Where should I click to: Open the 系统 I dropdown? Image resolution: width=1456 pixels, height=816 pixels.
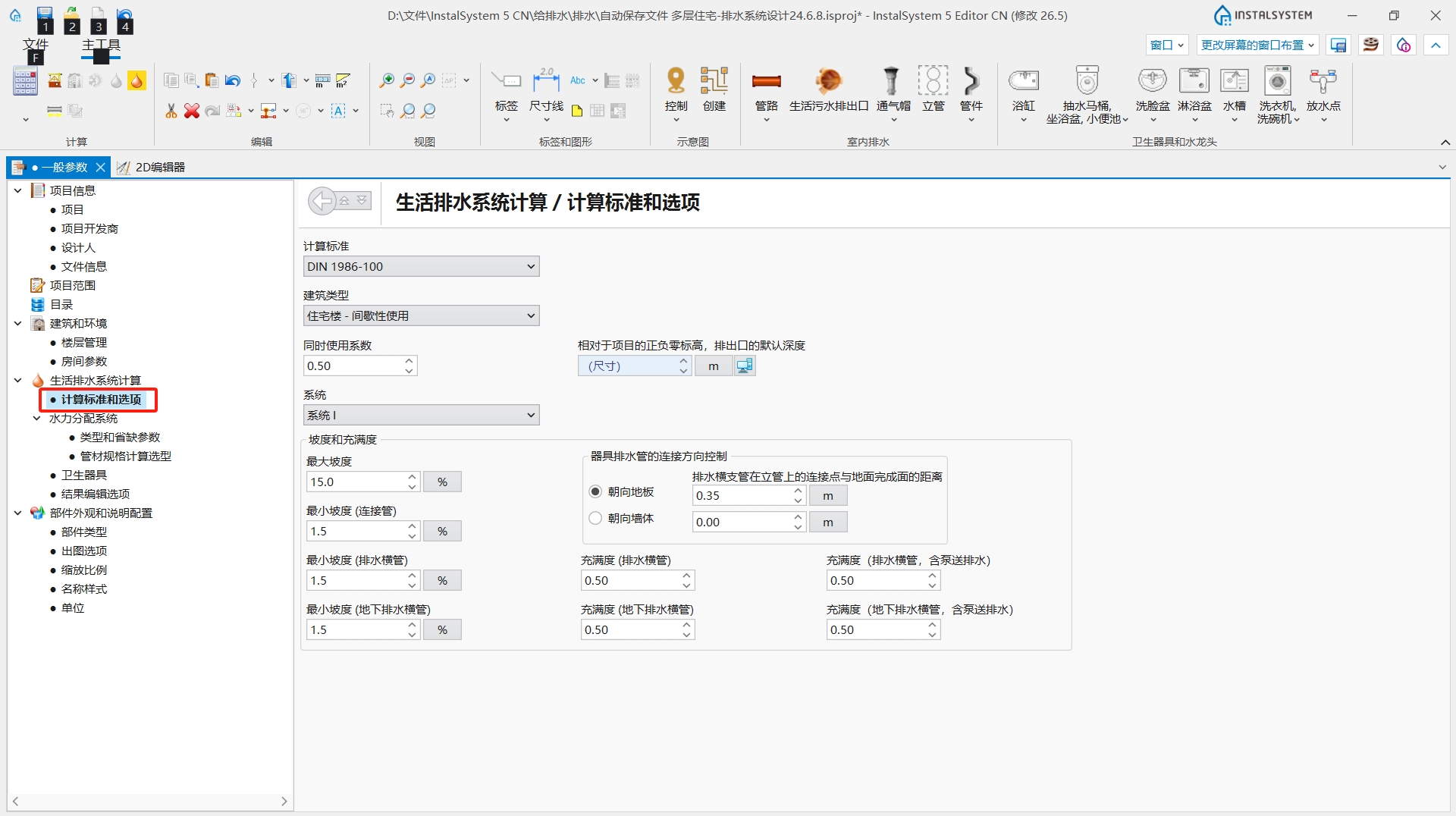click(x=422, y=415)
